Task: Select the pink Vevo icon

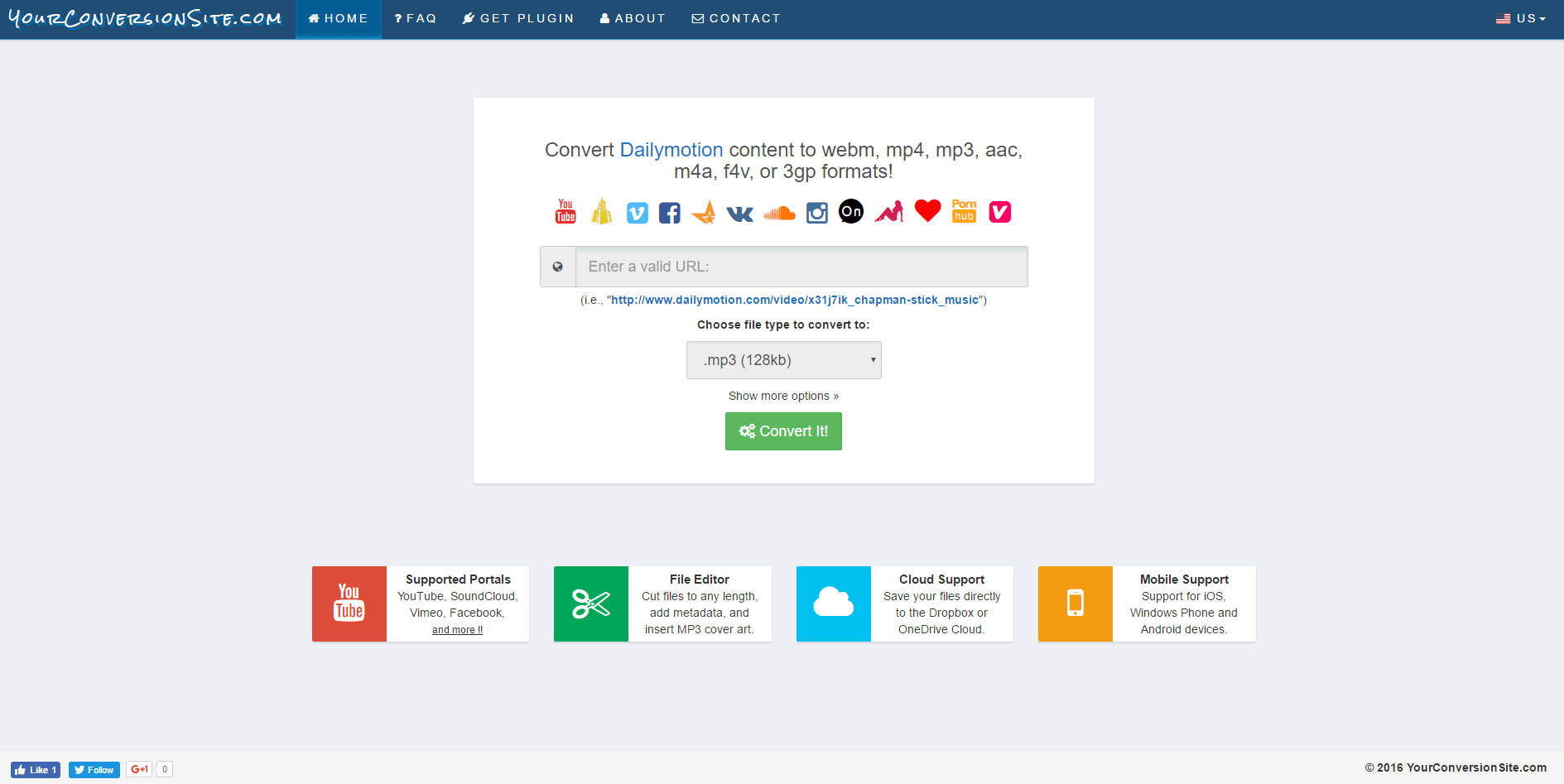Action: pos(1000,212)
